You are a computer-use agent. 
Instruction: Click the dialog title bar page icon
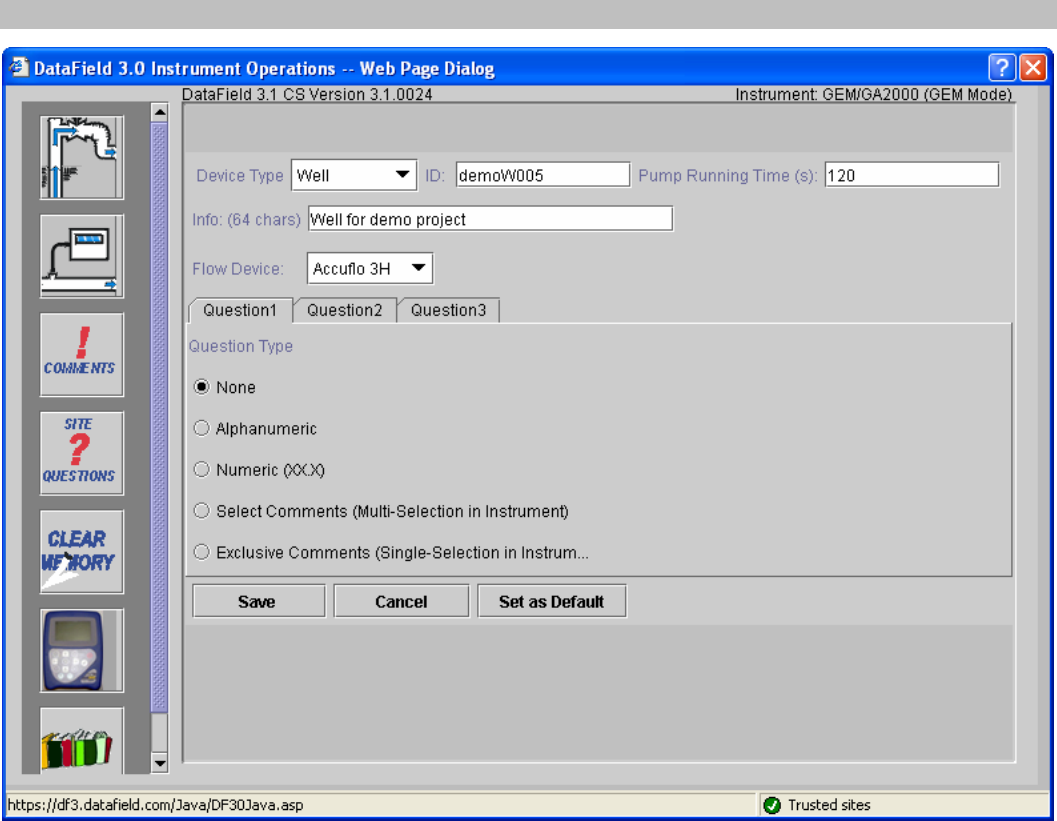[18, 67]
